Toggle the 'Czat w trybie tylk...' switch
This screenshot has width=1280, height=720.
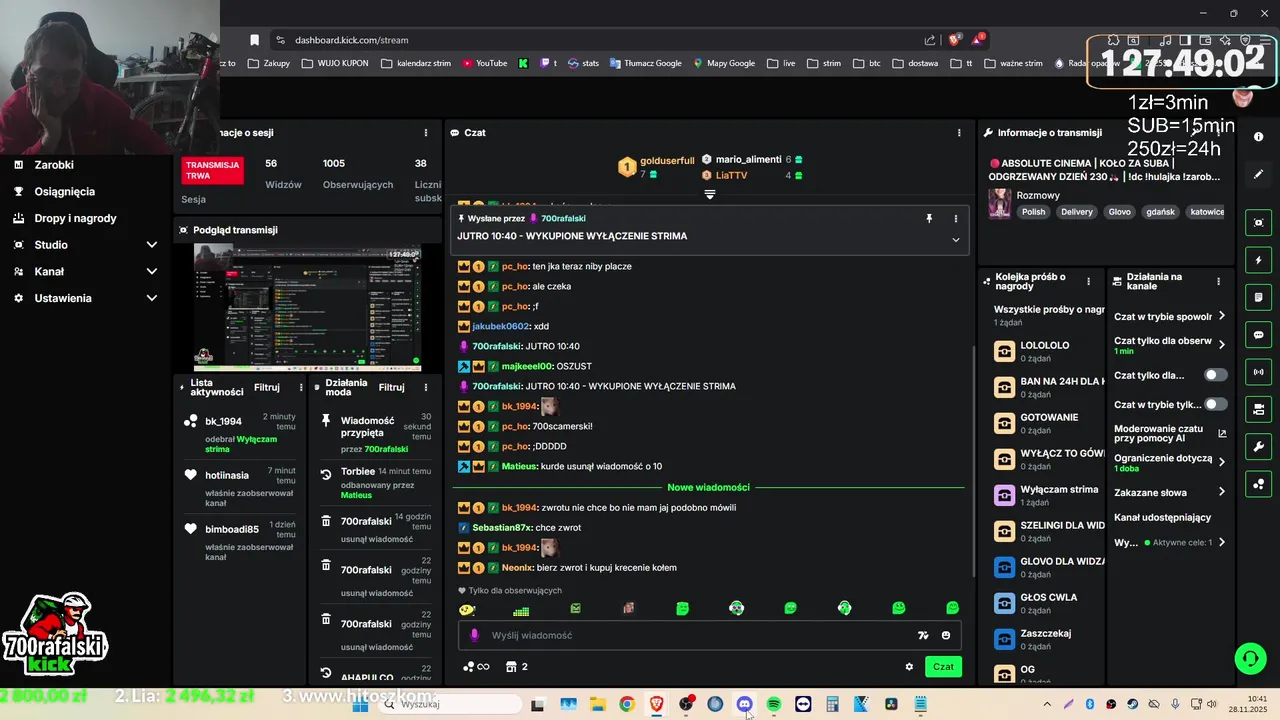tap(1216, 405)
